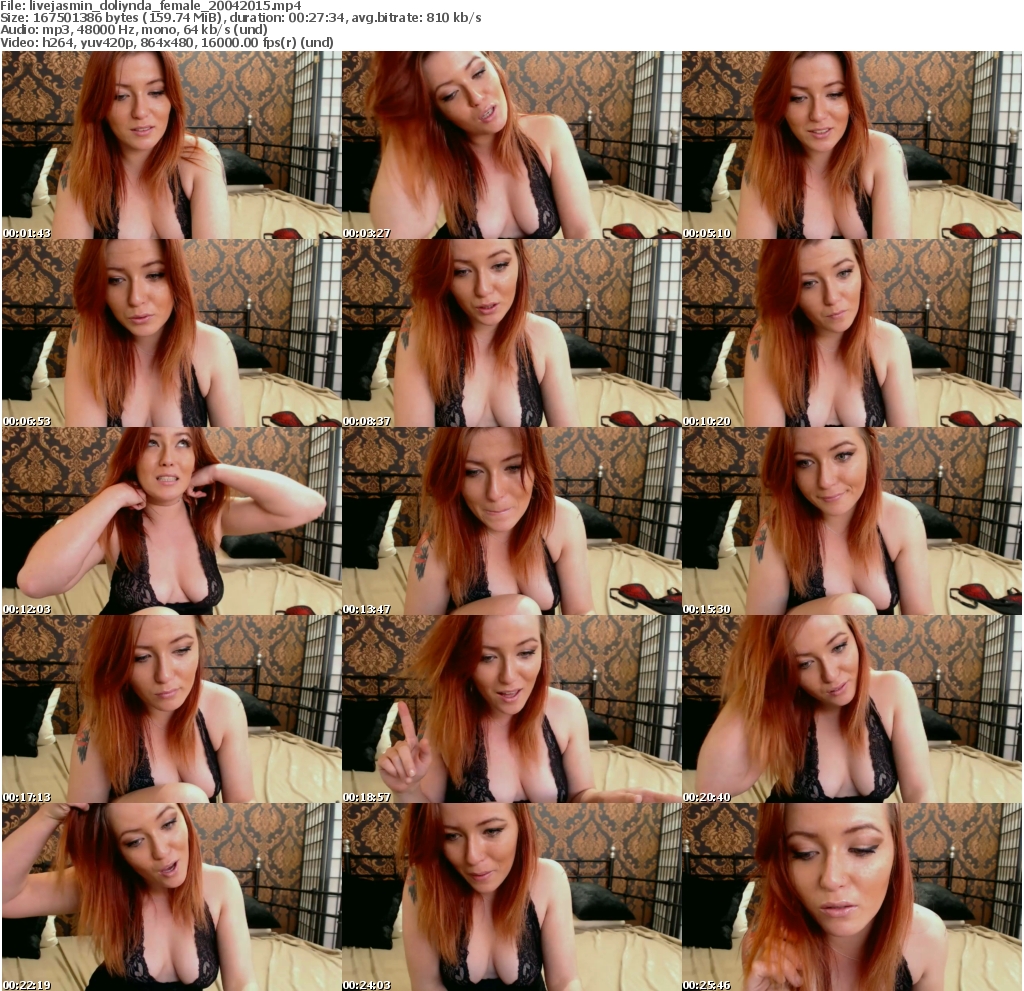Open the video frame stamped 00:01:43

[171, 145]
